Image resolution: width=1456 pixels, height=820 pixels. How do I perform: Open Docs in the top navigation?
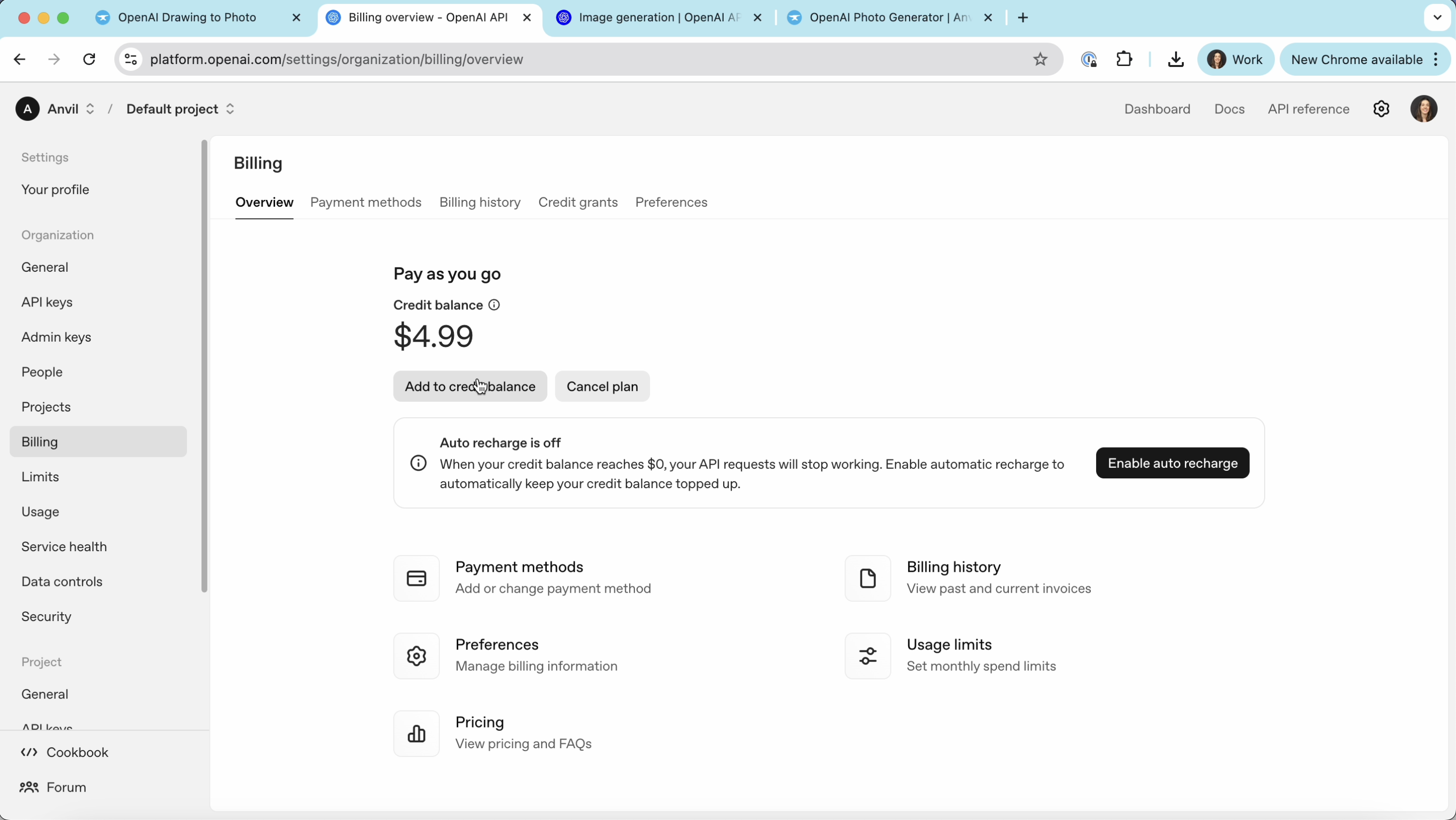1230,109
